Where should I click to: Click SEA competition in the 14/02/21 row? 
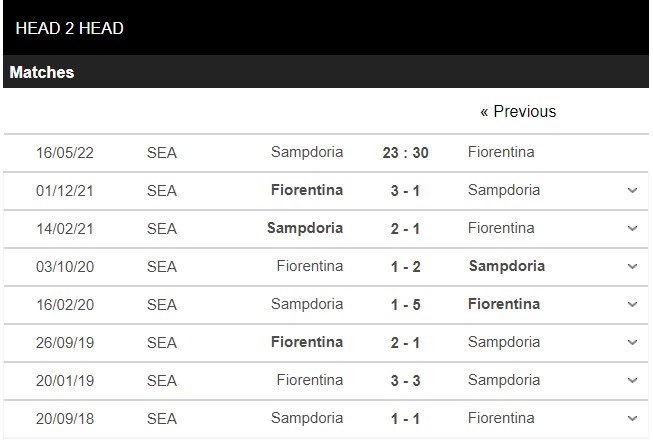[162, 228]
